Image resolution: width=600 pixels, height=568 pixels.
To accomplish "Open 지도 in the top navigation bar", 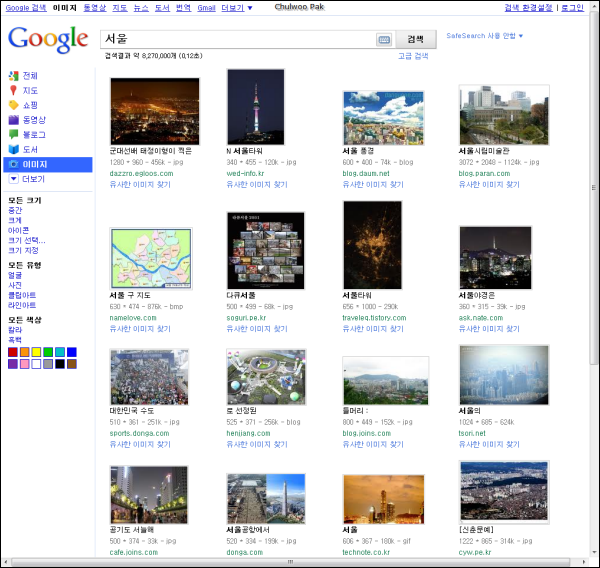I will (120, 8).
